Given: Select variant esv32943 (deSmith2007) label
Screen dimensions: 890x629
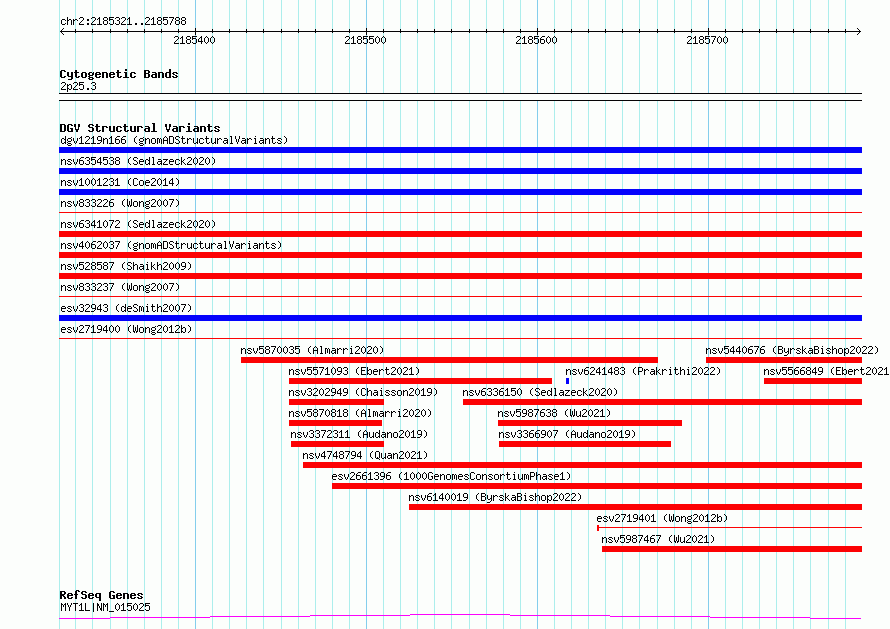Looking at the screenshot, I should (x=126, y=308).
